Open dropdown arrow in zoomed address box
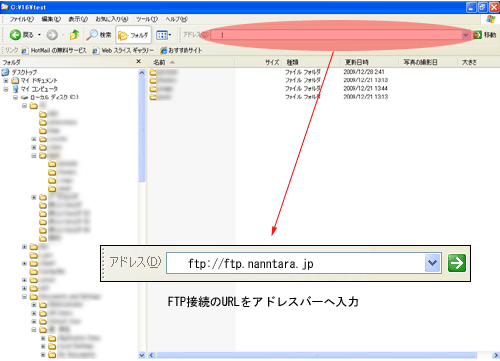 pyautogui.click(x=433, y=263)
